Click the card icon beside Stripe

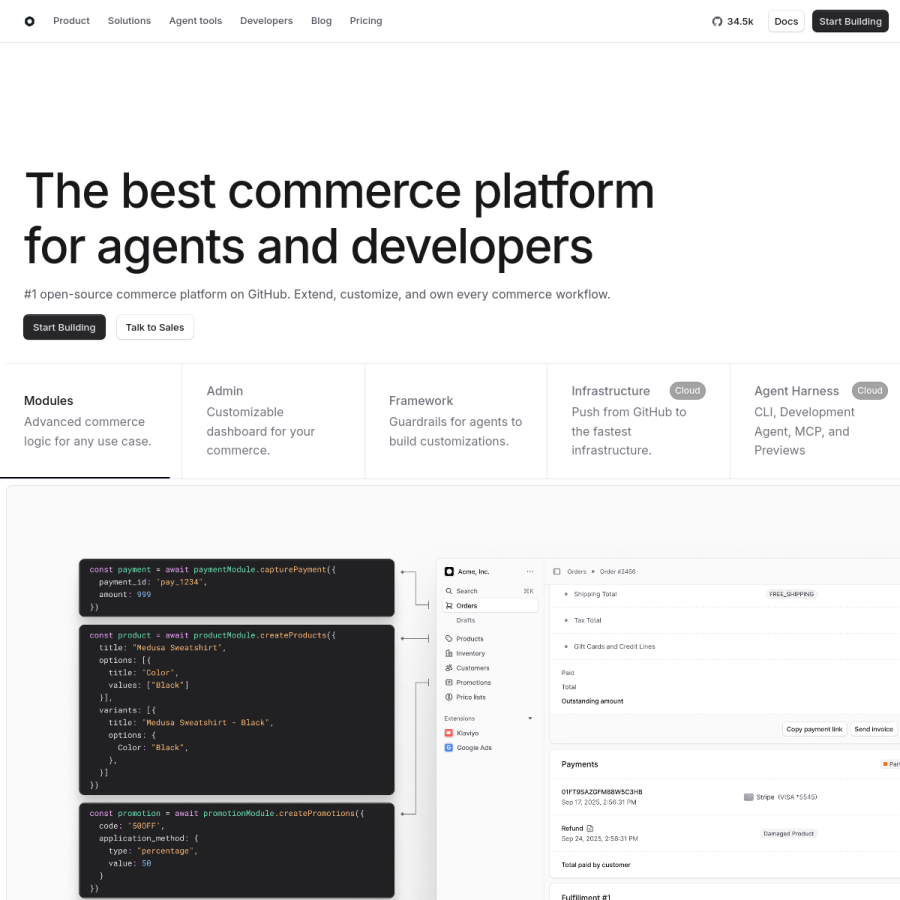pos(748,797)
